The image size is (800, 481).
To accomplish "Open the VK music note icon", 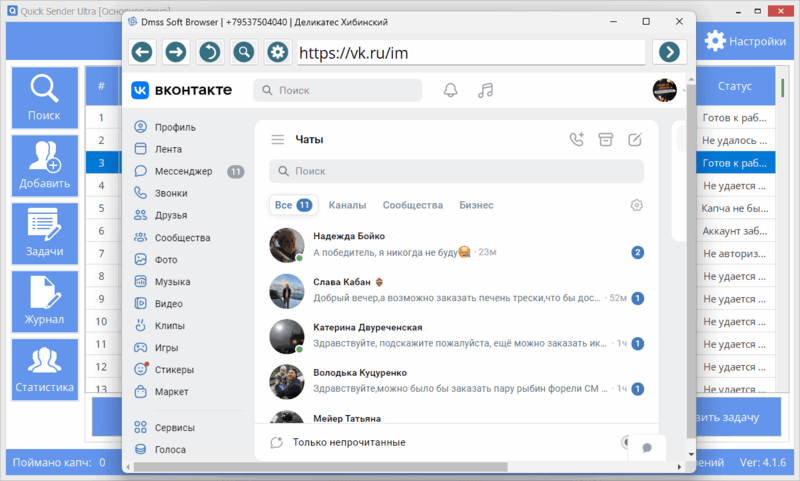I will tap(486, 90).
